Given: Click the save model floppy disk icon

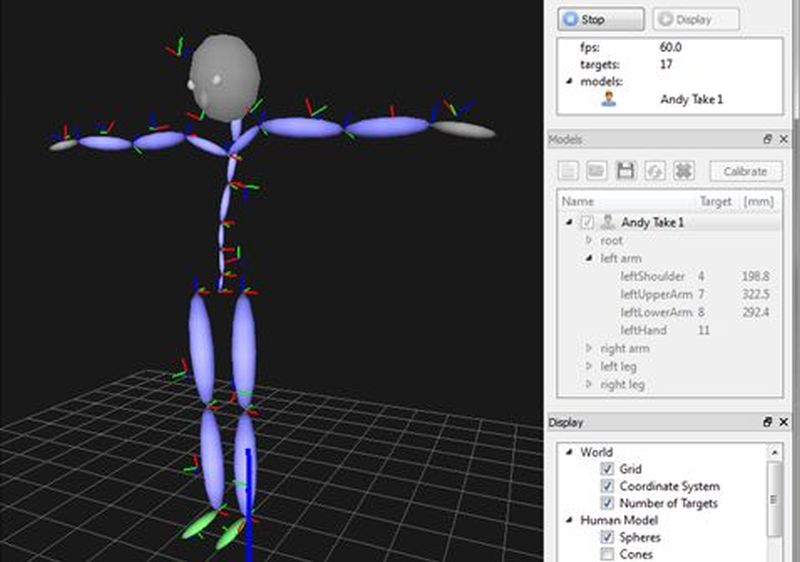Looking at the screenshot, I should (x=626, y=171).
